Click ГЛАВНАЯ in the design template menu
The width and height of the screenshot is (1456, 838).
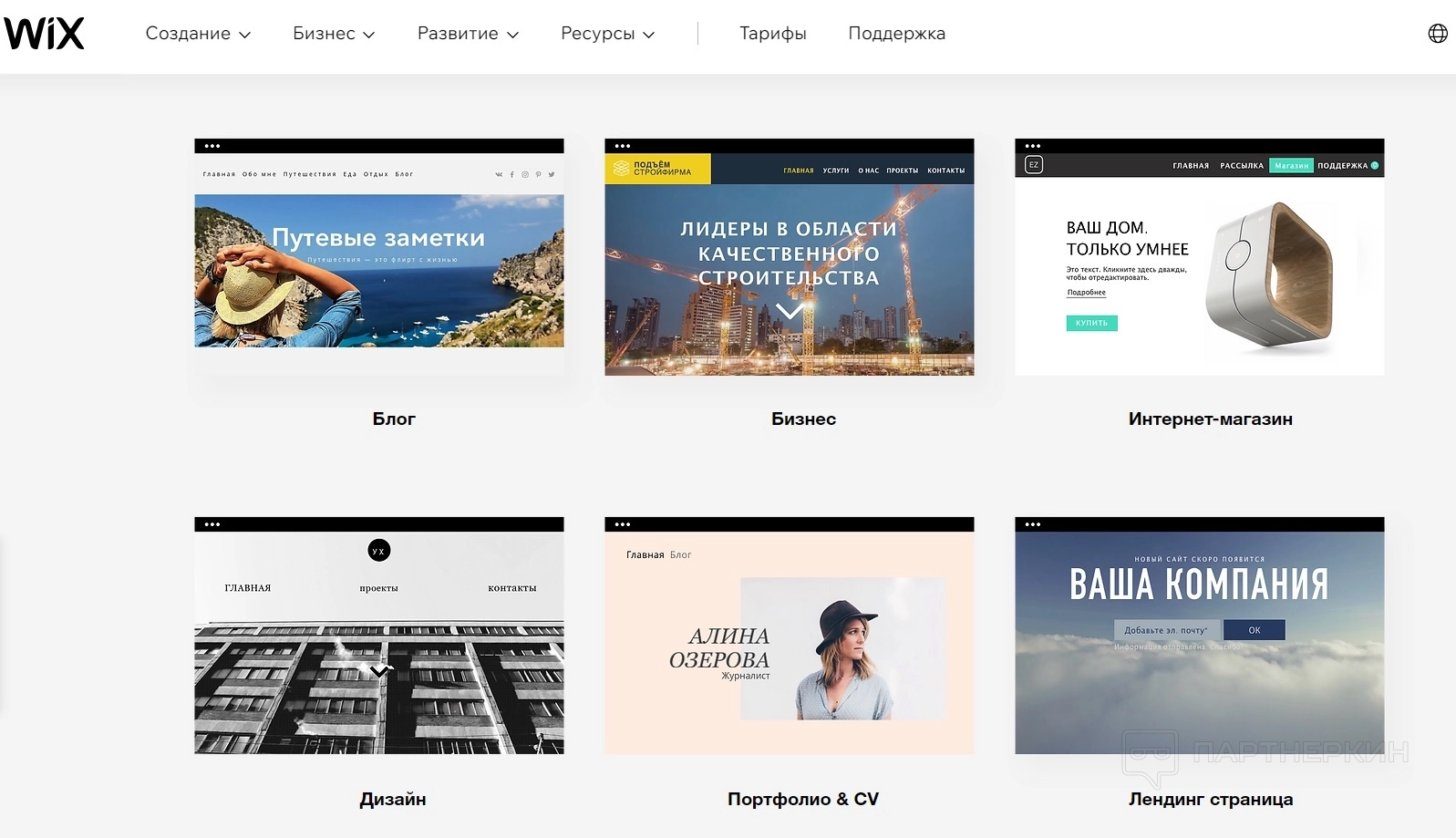pos(248,588)
